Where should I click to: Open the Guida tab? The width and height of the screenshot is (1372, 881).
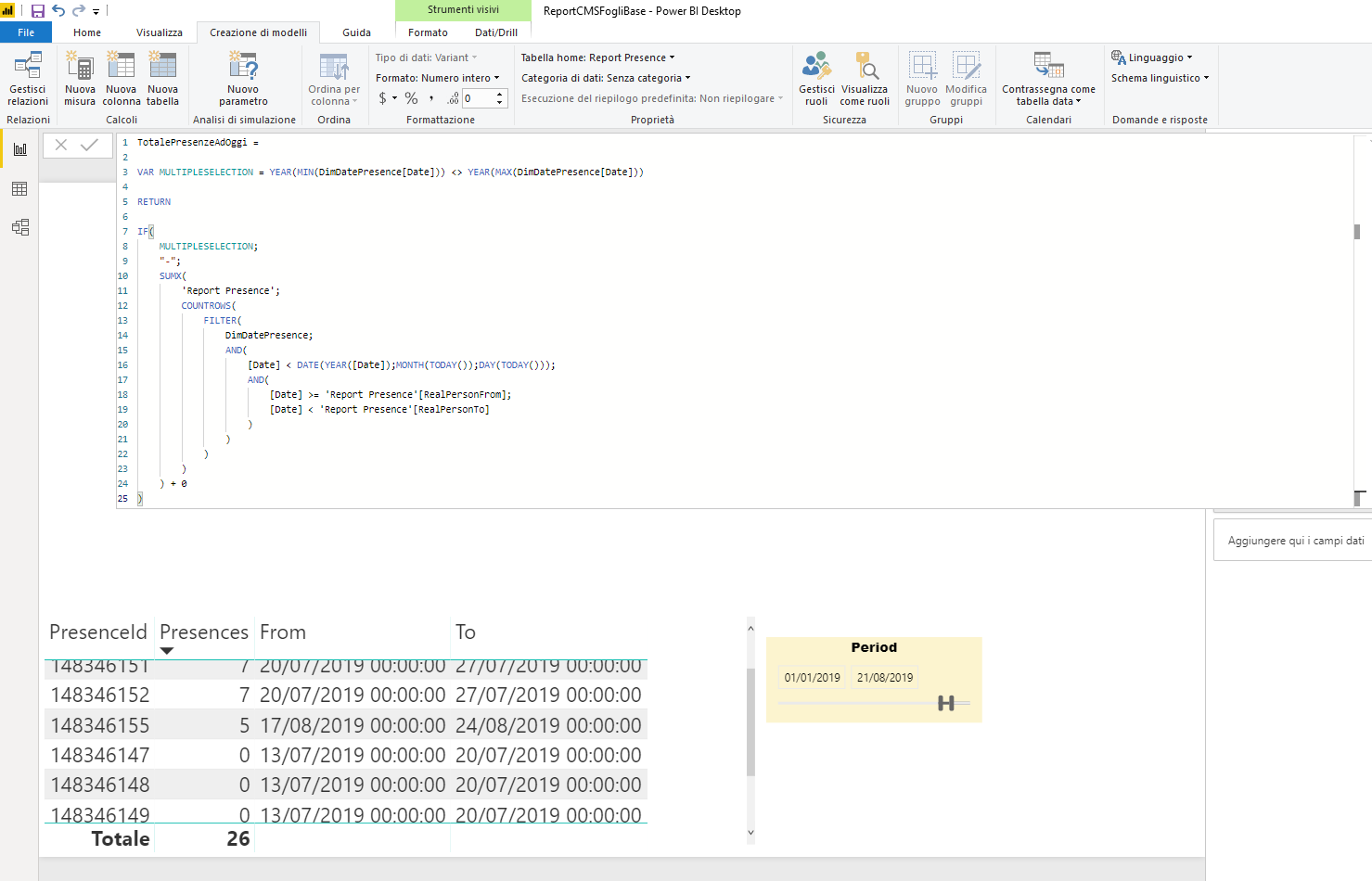[357, 32]
